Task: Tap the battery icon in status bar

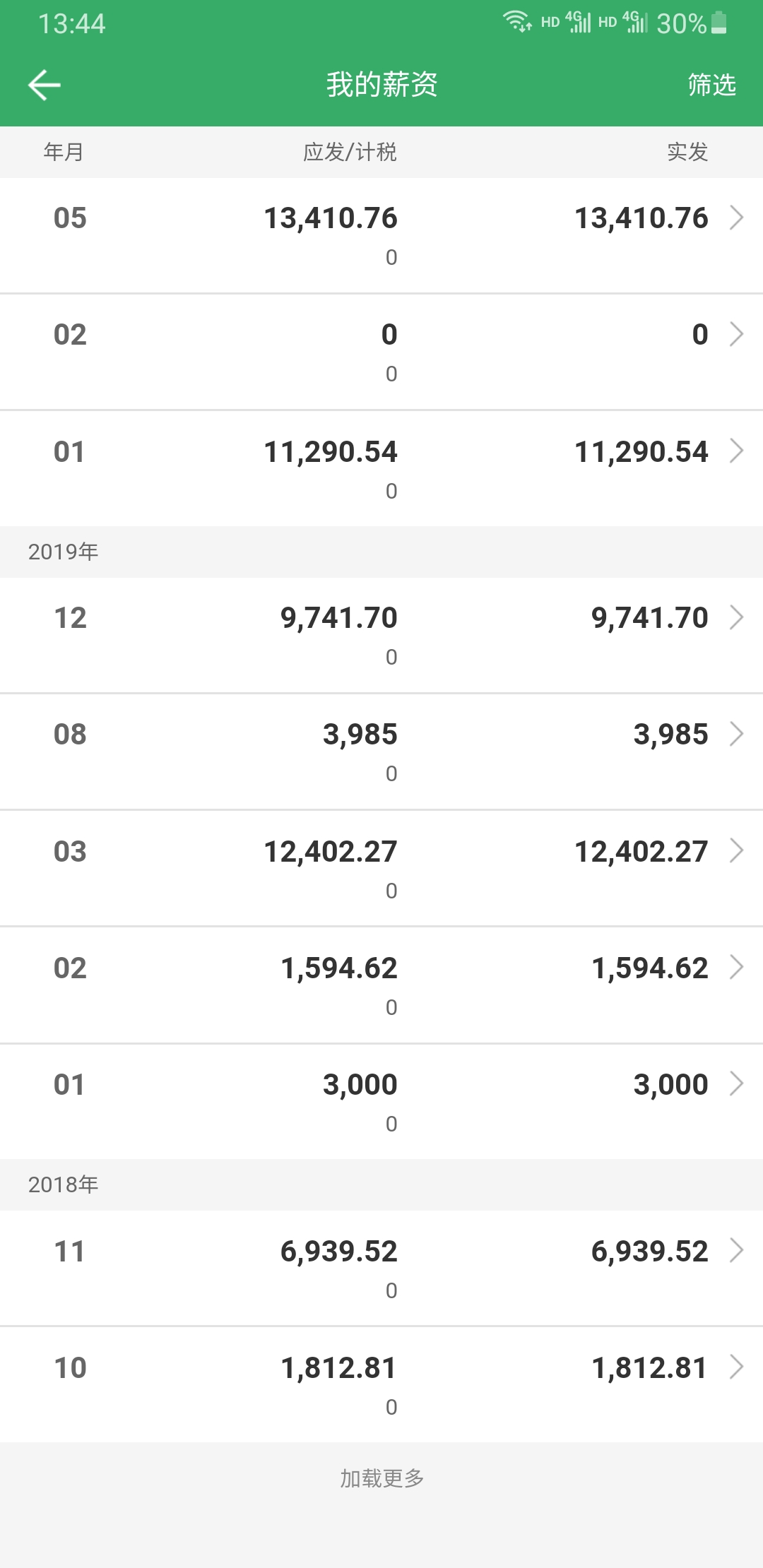Action: coord(718,23)
